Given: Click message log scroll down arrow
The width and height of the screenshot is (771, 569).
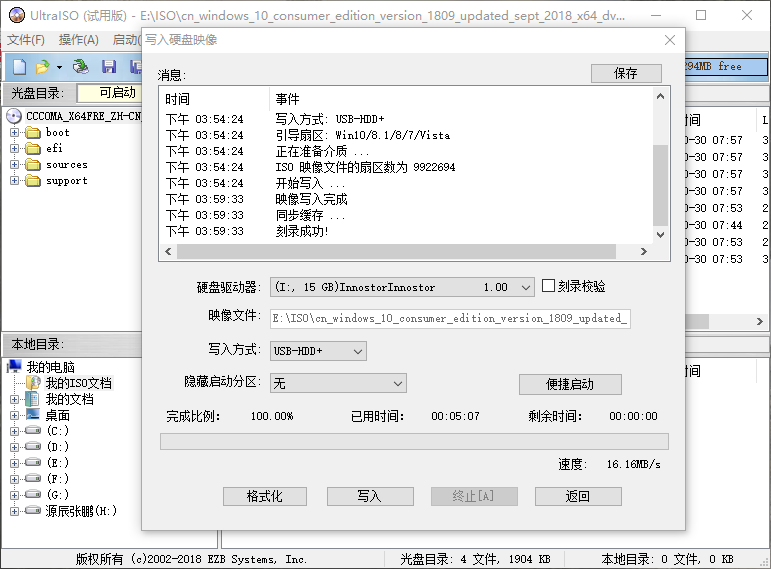Looking at the screenshot, I should tap(660, 235).
